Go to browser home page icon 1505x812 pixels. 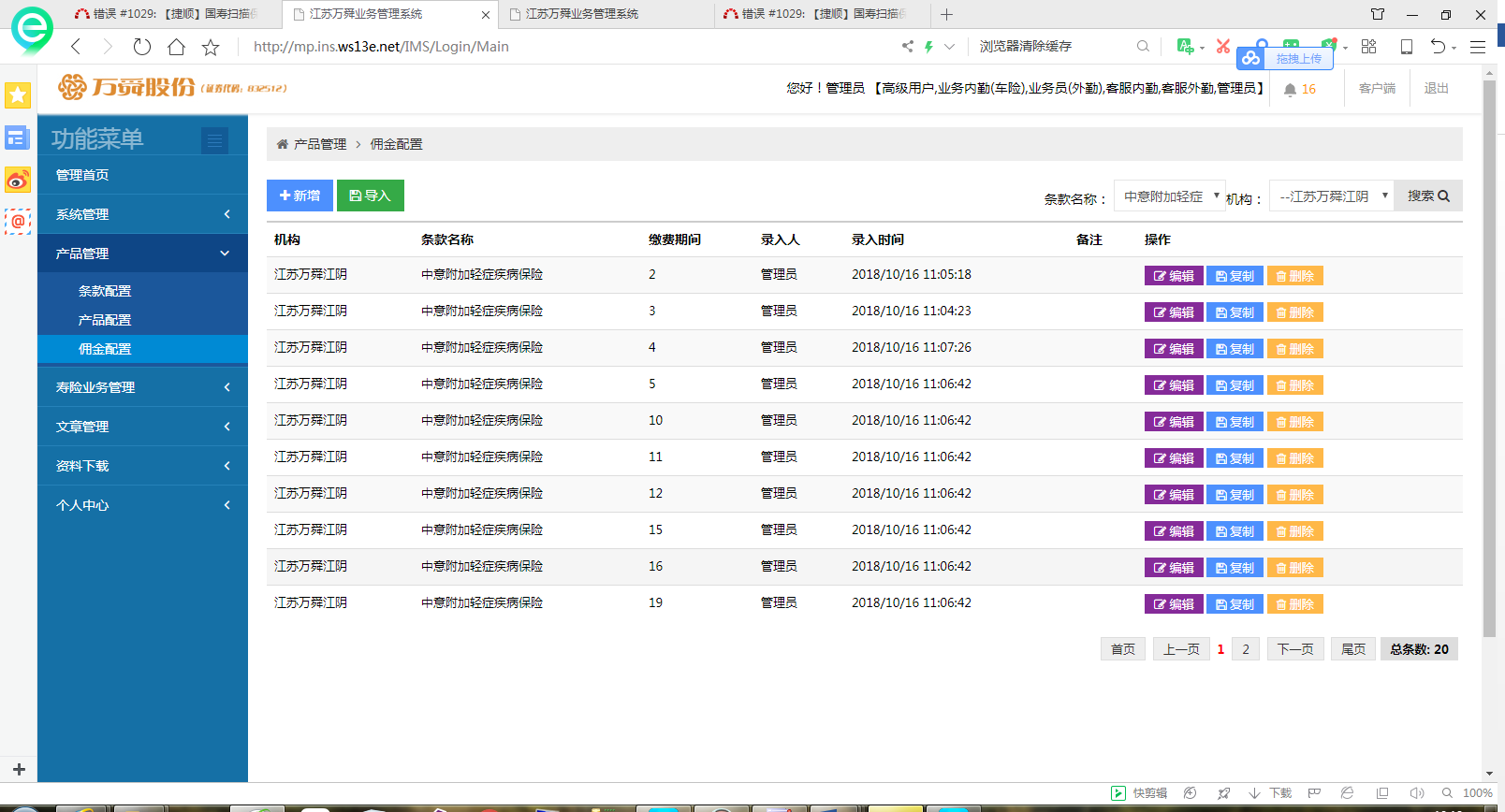click(x=176, y=47)
